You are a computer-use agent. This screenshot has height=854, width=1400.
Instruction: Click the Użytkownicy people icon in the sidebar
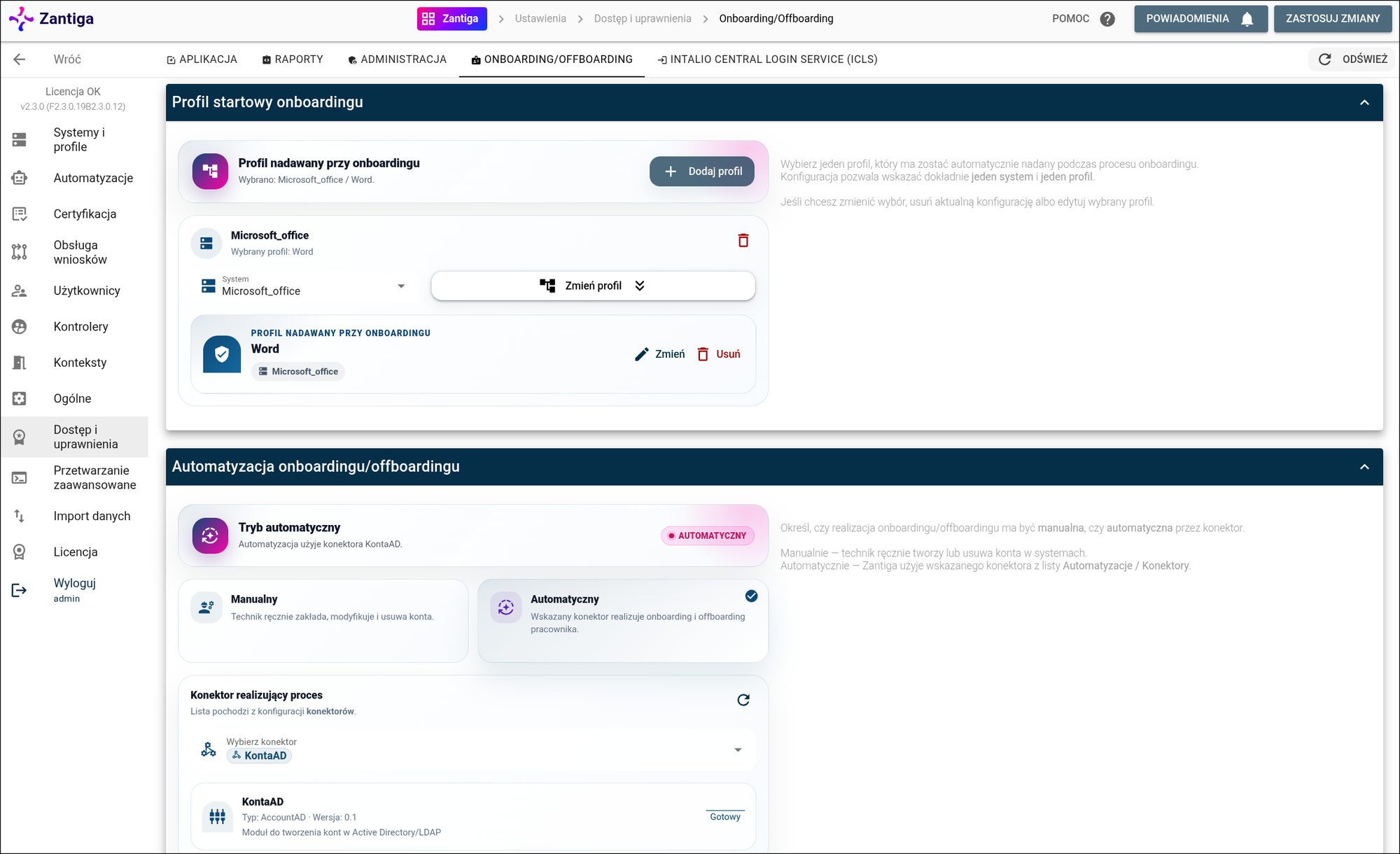click(20, 290)
